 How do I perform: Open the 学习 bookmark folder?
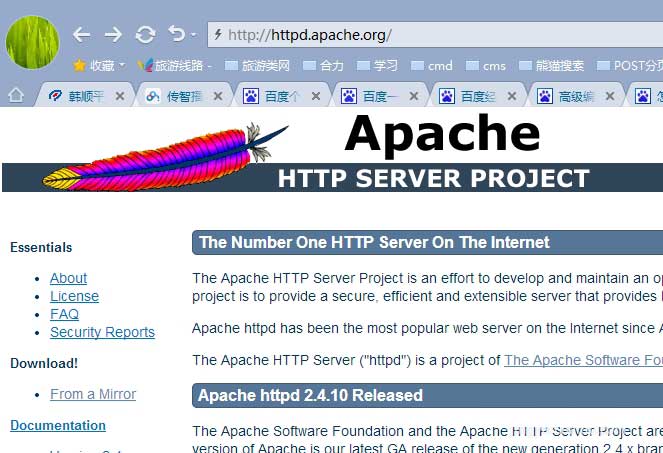tap(377, 66)
